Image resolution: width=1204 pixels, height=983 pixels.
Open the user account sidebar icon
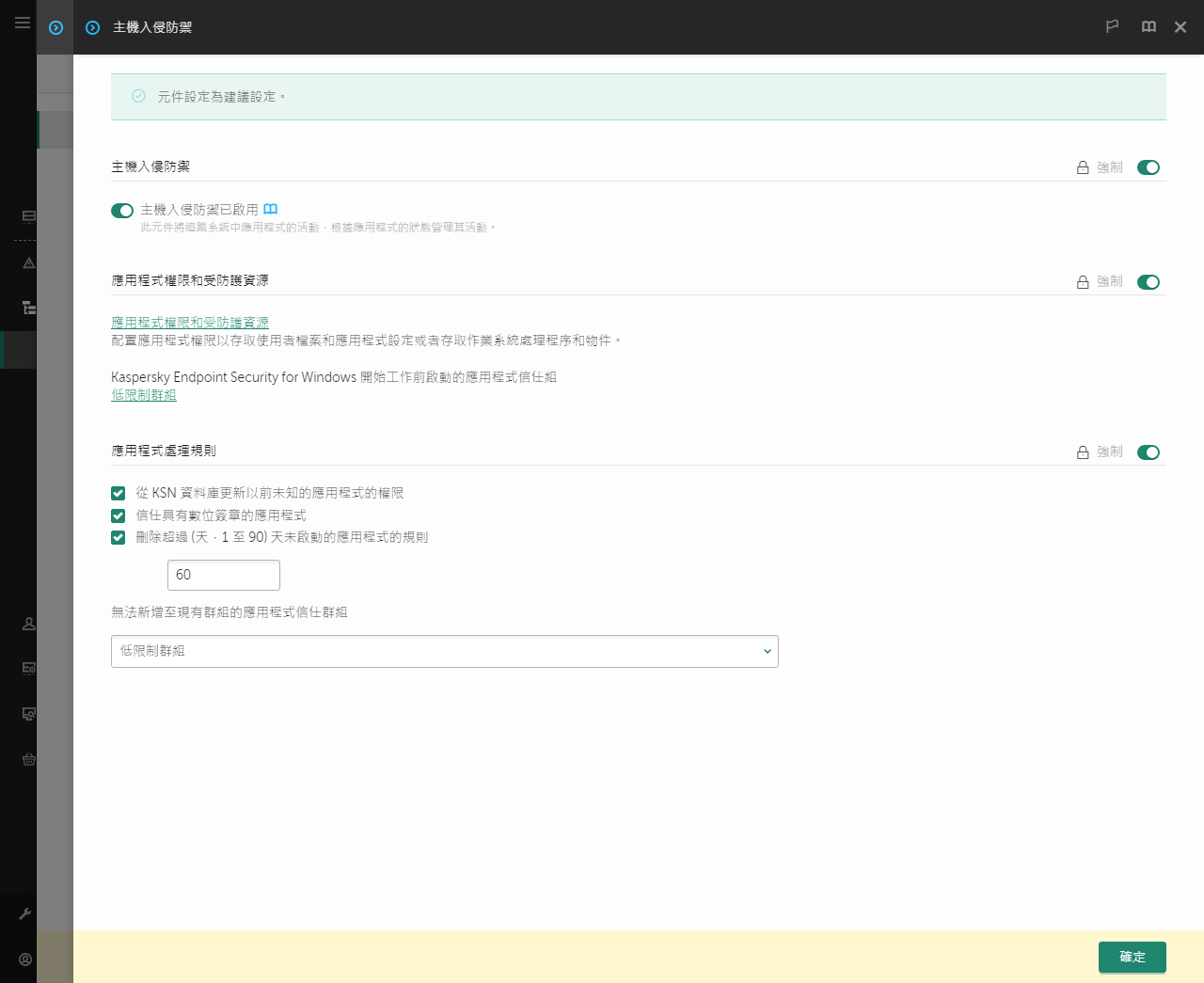[29, 623]
